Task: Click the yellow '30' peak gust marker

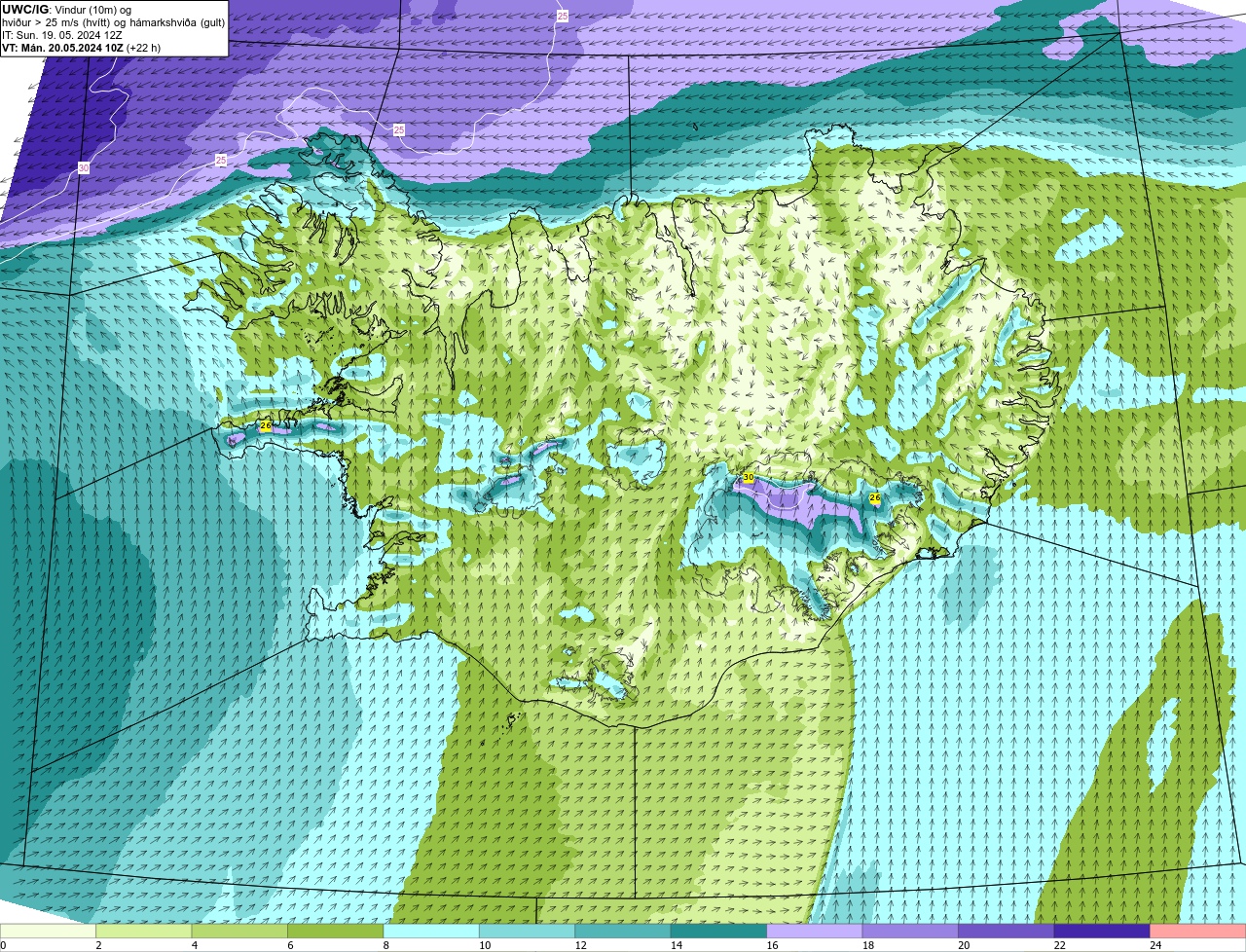Action: coord(749,477)
